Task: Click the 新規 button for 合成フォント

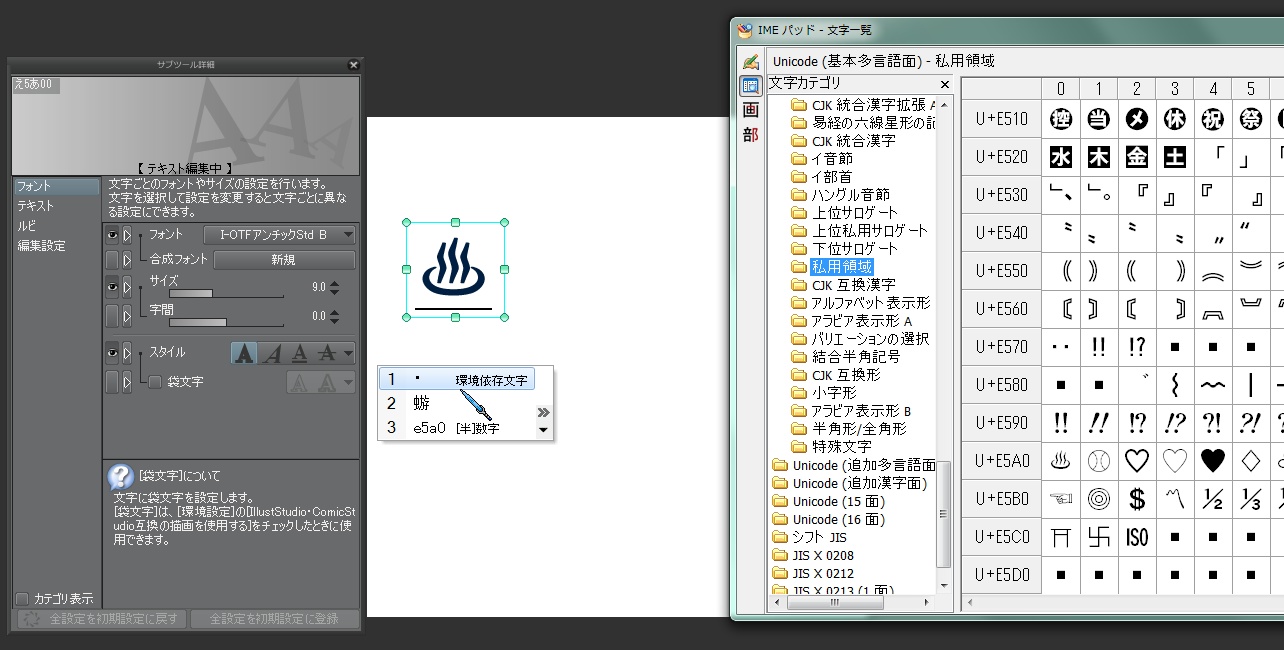Action: point(284,260)
